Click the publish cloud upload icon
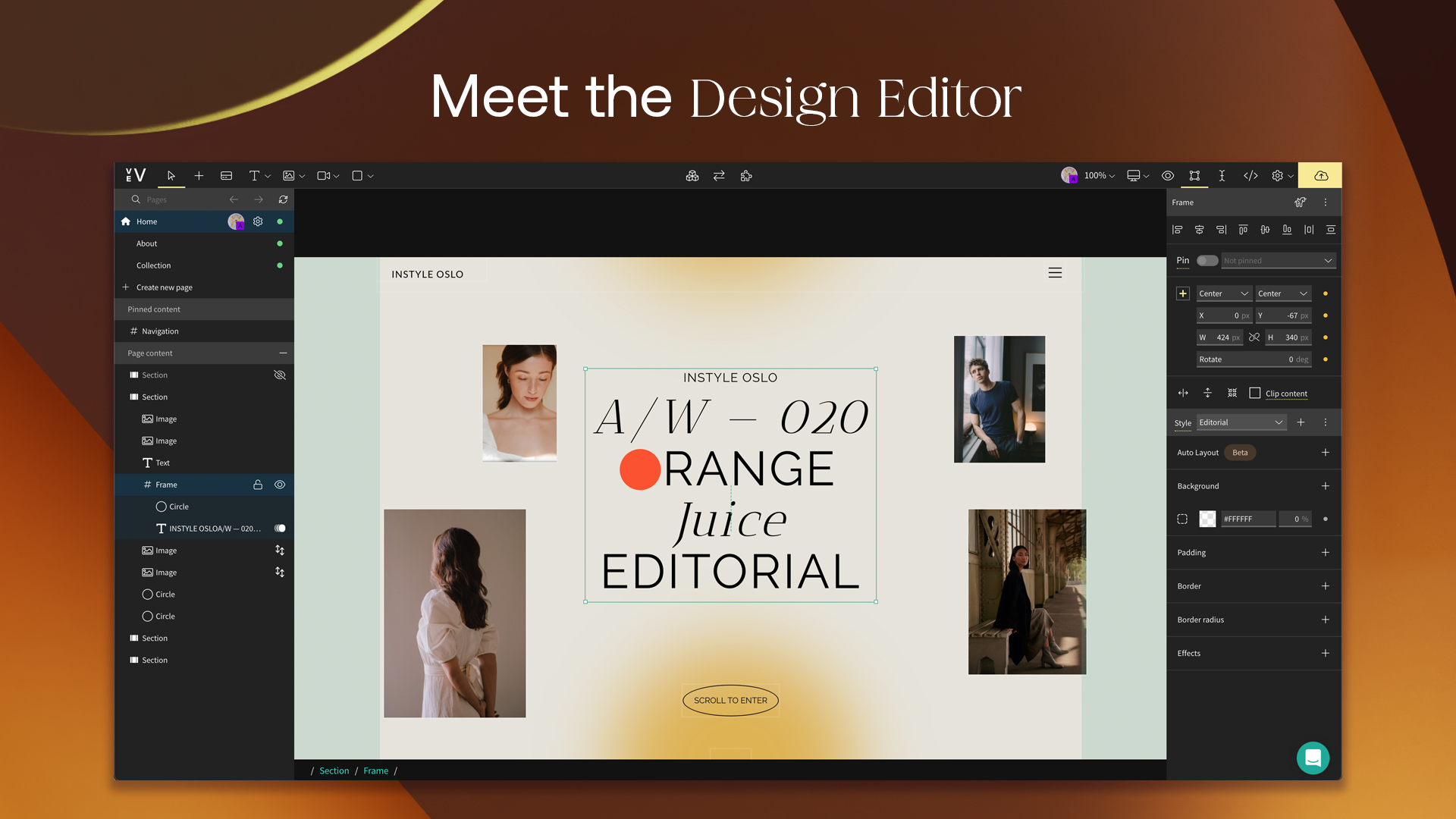This screenshot has width=1456, height=819. point(1320,175)
